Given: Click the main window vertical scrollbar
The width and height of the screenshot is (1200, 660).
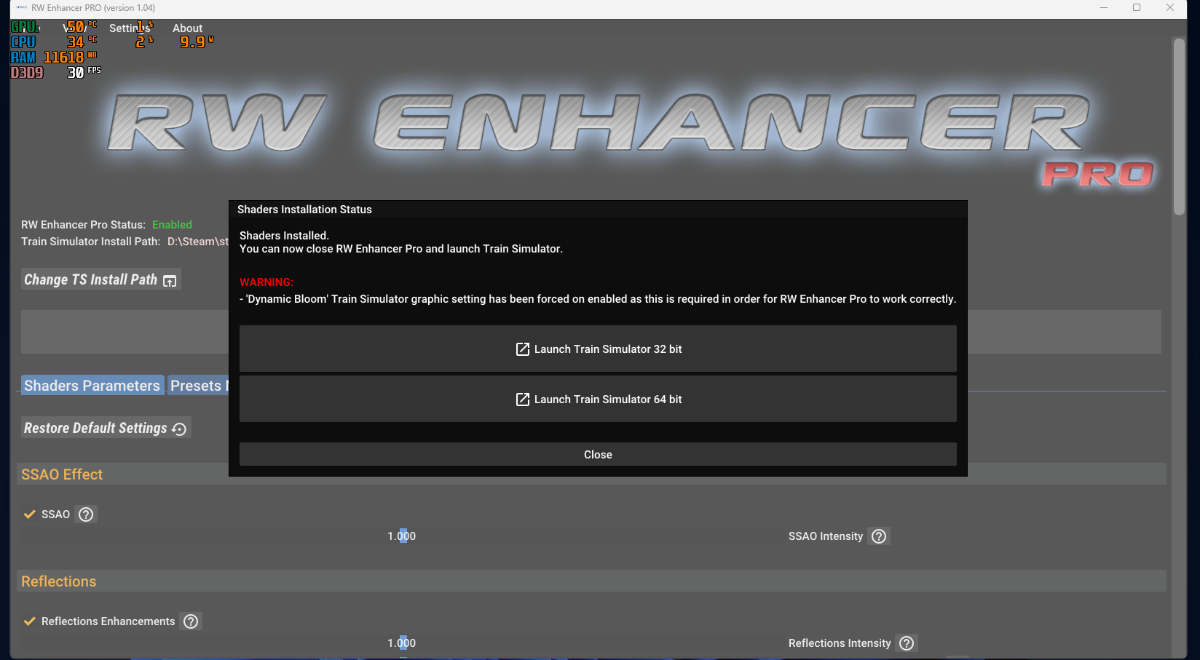Looking at the screenshot, I should click(1180, 125).
